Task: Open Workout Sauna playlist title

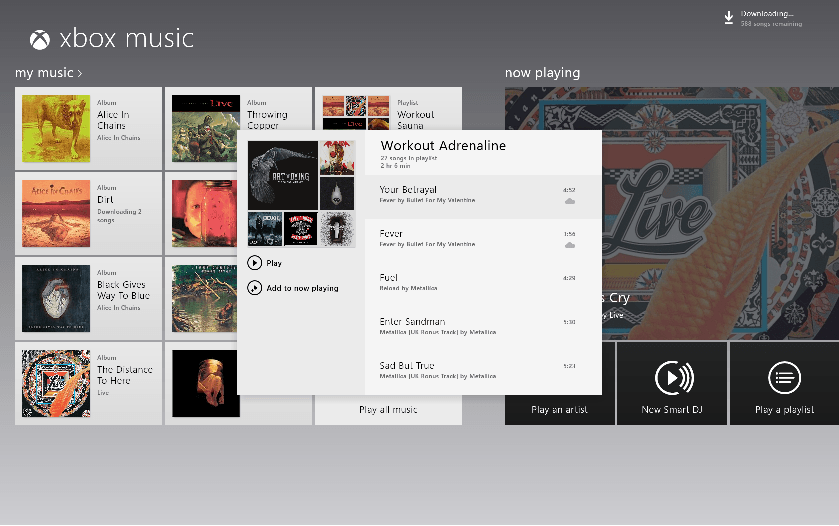Action: tap(416, 120)
